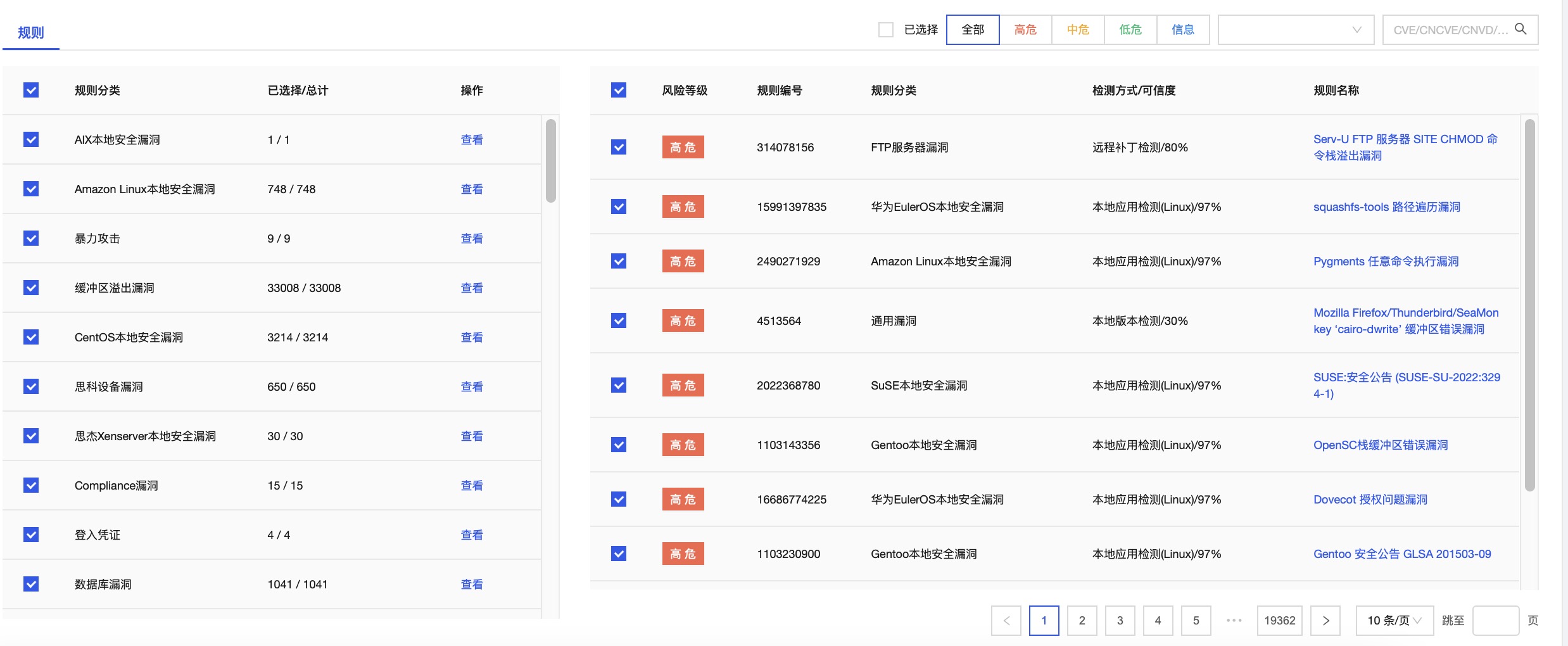Open the Dovecot 授权问题漏洞 rule link

[x=1370, y=500]
